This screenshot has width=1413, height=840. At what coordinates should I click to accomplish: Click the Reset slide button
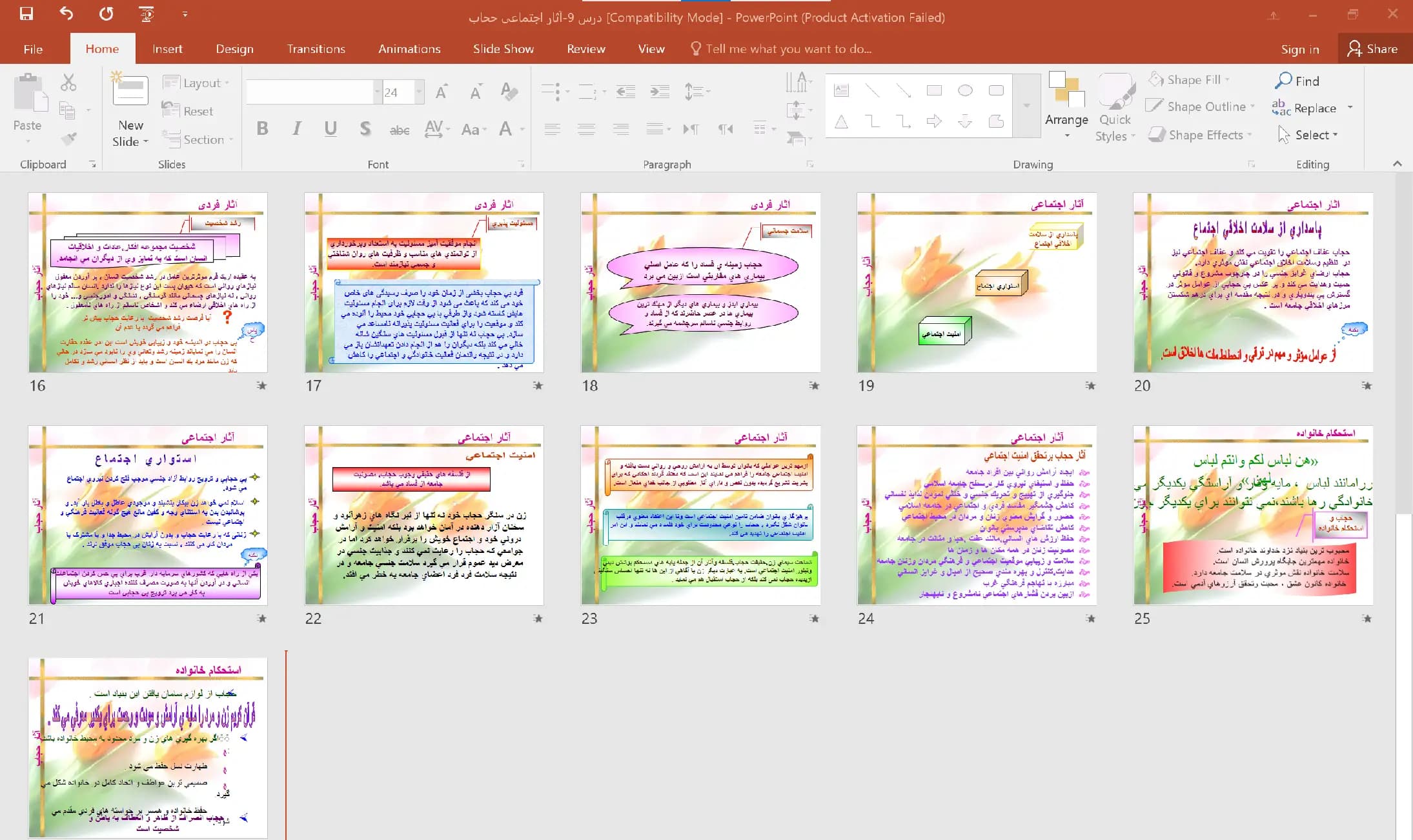pyautogui.click(x=188, y=111)
